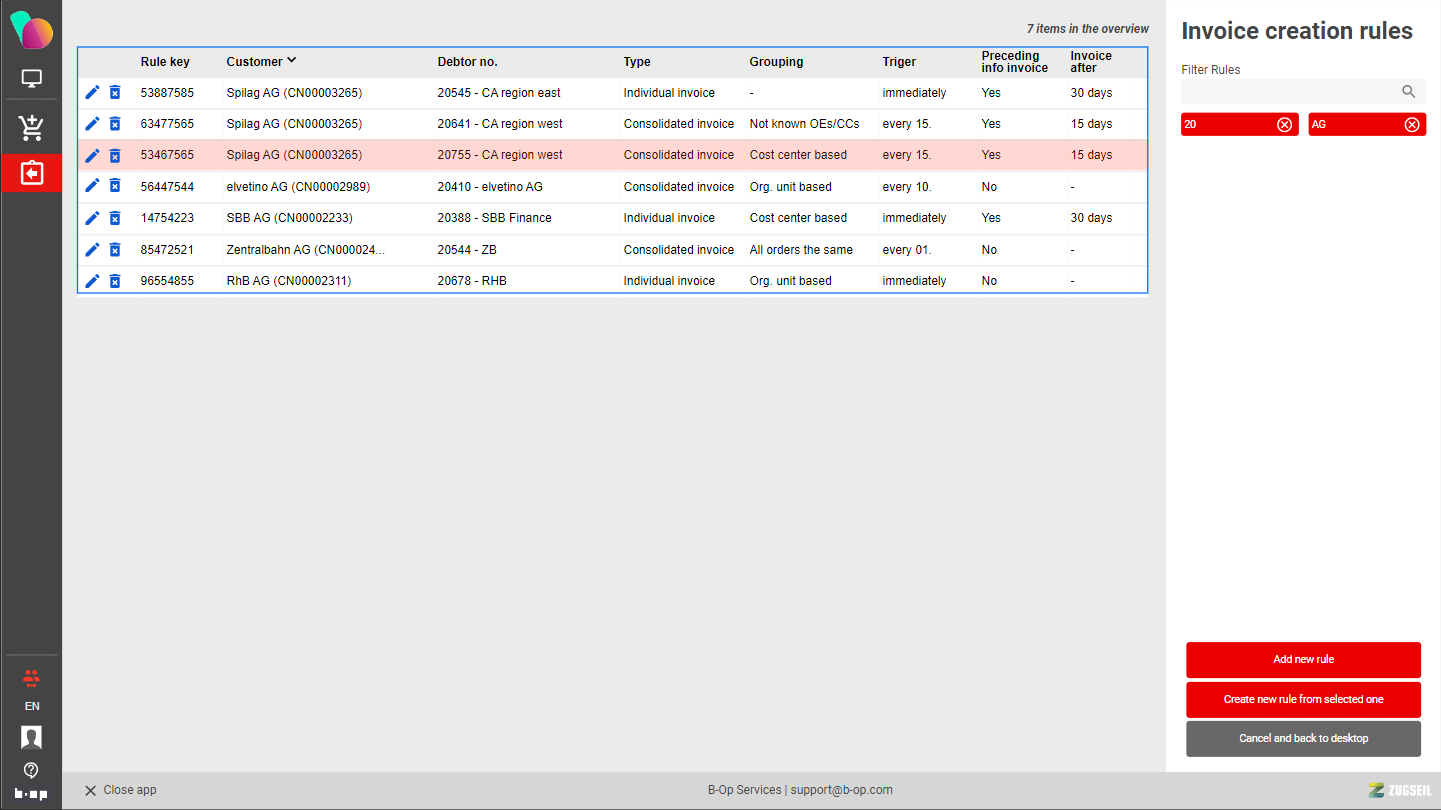Select the red clipboard icon in sidebar
Image resolution: width=1441 pixels, height=810 pixels.
[31, 173]
